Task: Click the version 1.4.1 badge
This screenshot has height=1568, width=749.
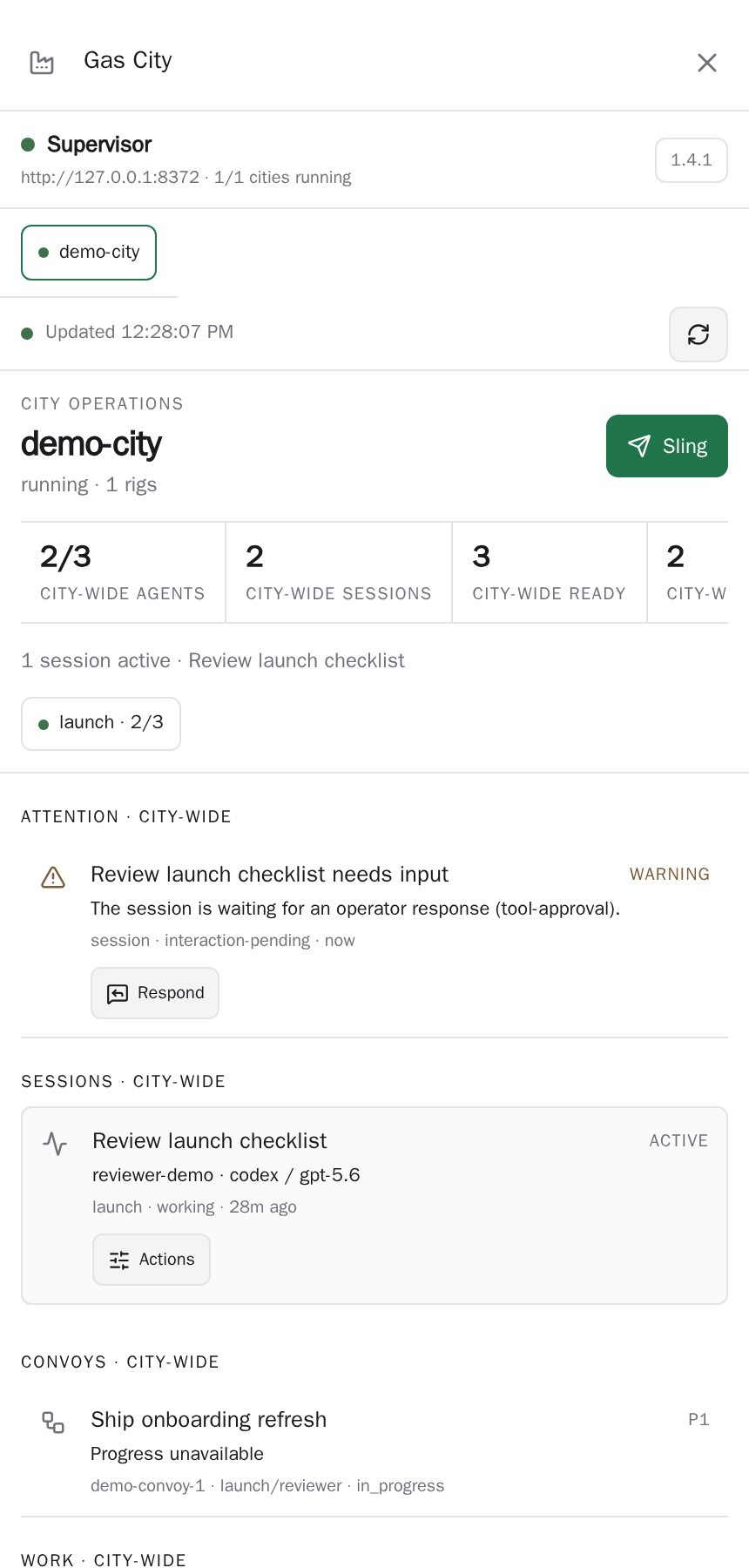Action: [x=691, y=160]
